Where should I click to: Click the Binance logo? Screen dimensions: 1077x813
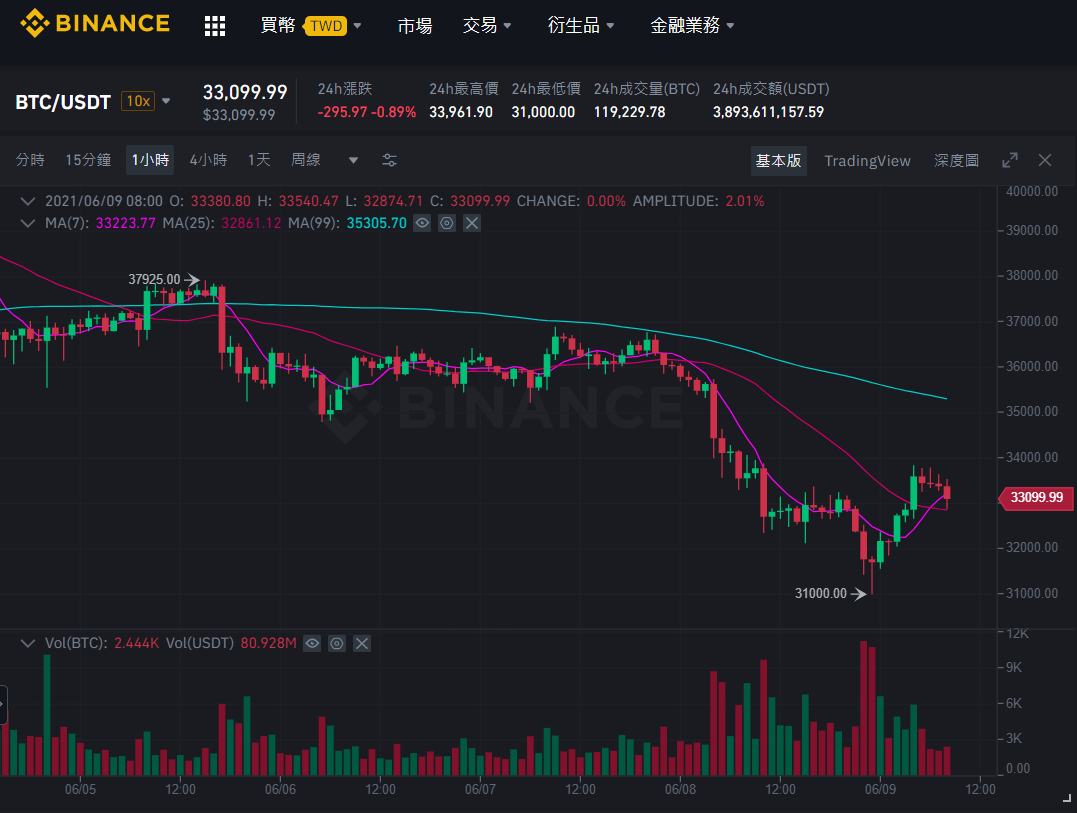95,24
